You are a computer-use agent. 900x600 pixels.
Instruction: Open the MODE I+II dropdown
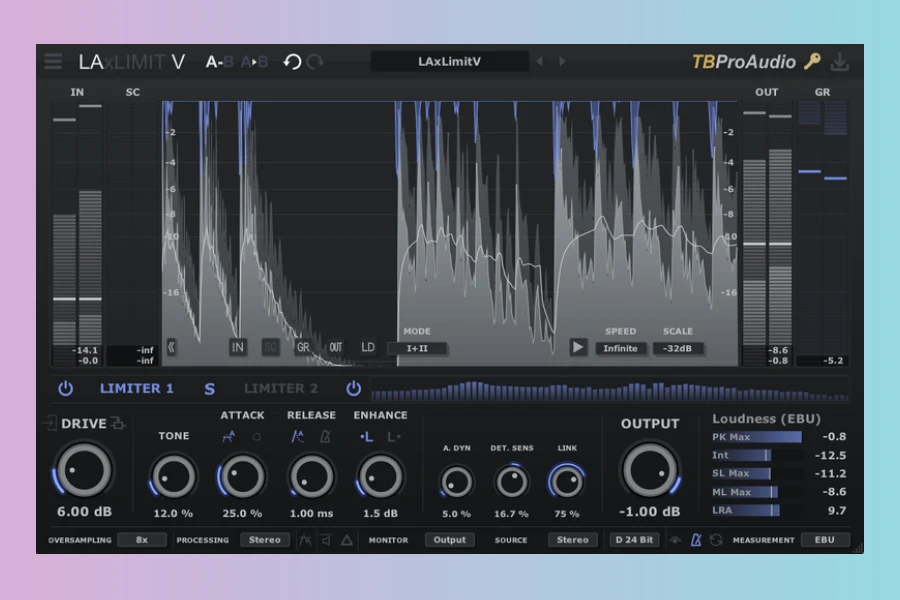pos(417,349)
